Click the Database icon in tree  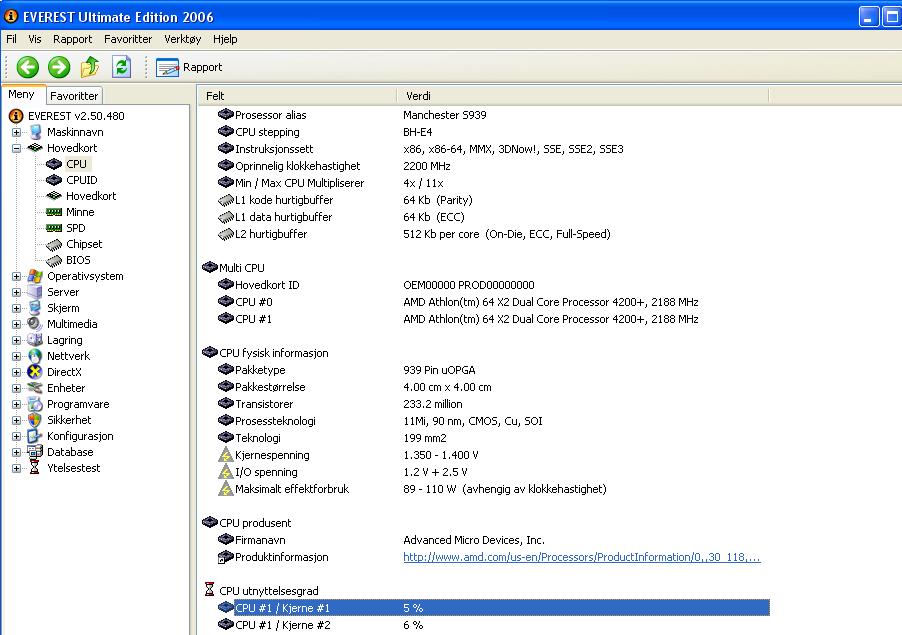[35, 452]
